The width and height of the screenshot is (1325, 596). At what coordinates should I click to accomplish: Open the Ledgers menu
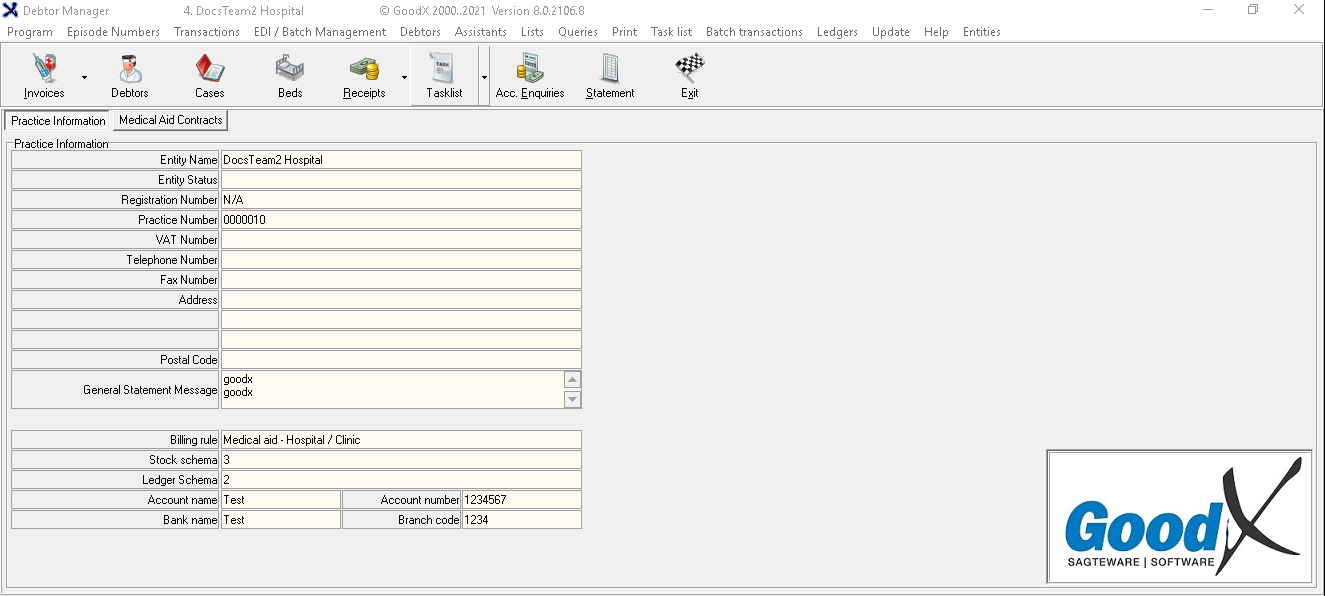click(x=837, y=32)
